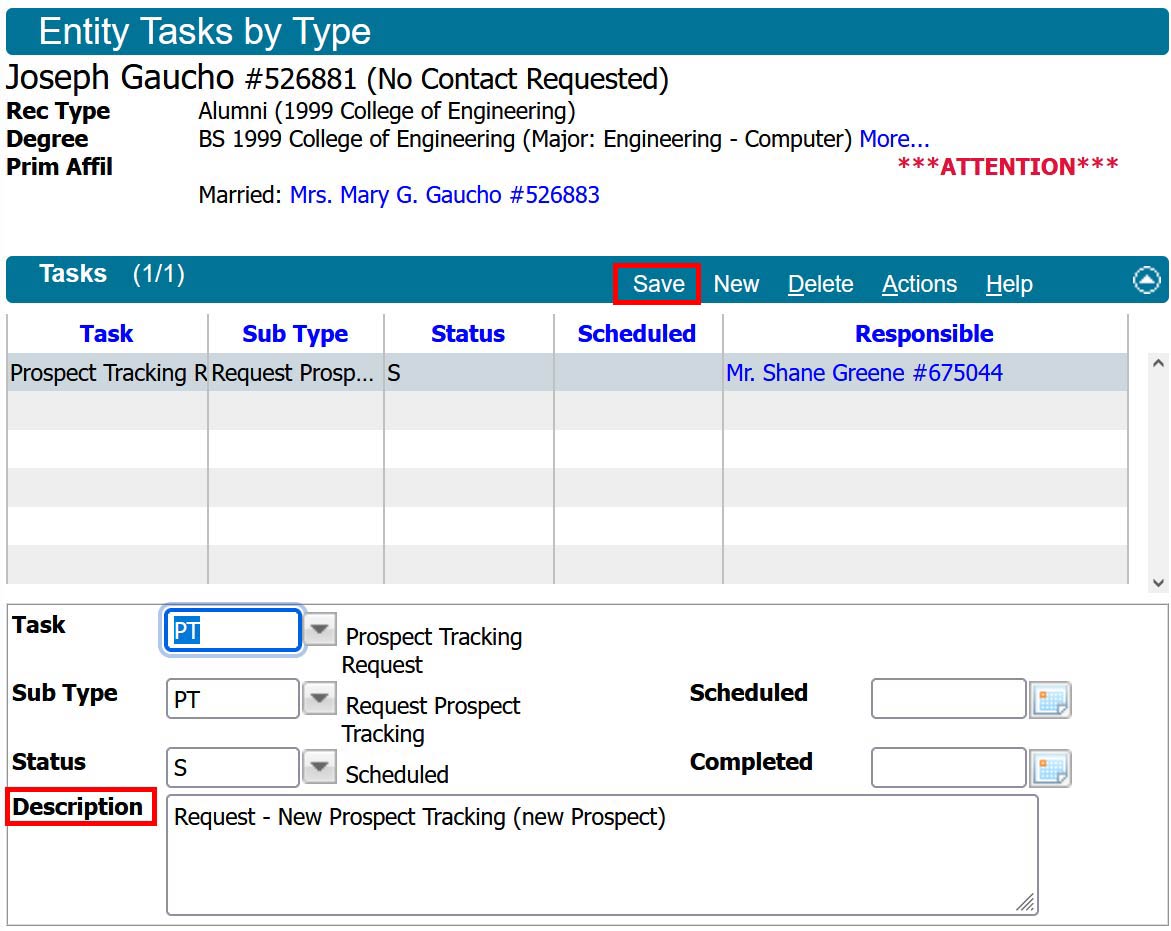
Task: Click the task list scrollbar down arrow
Action: coord(1157,582)
